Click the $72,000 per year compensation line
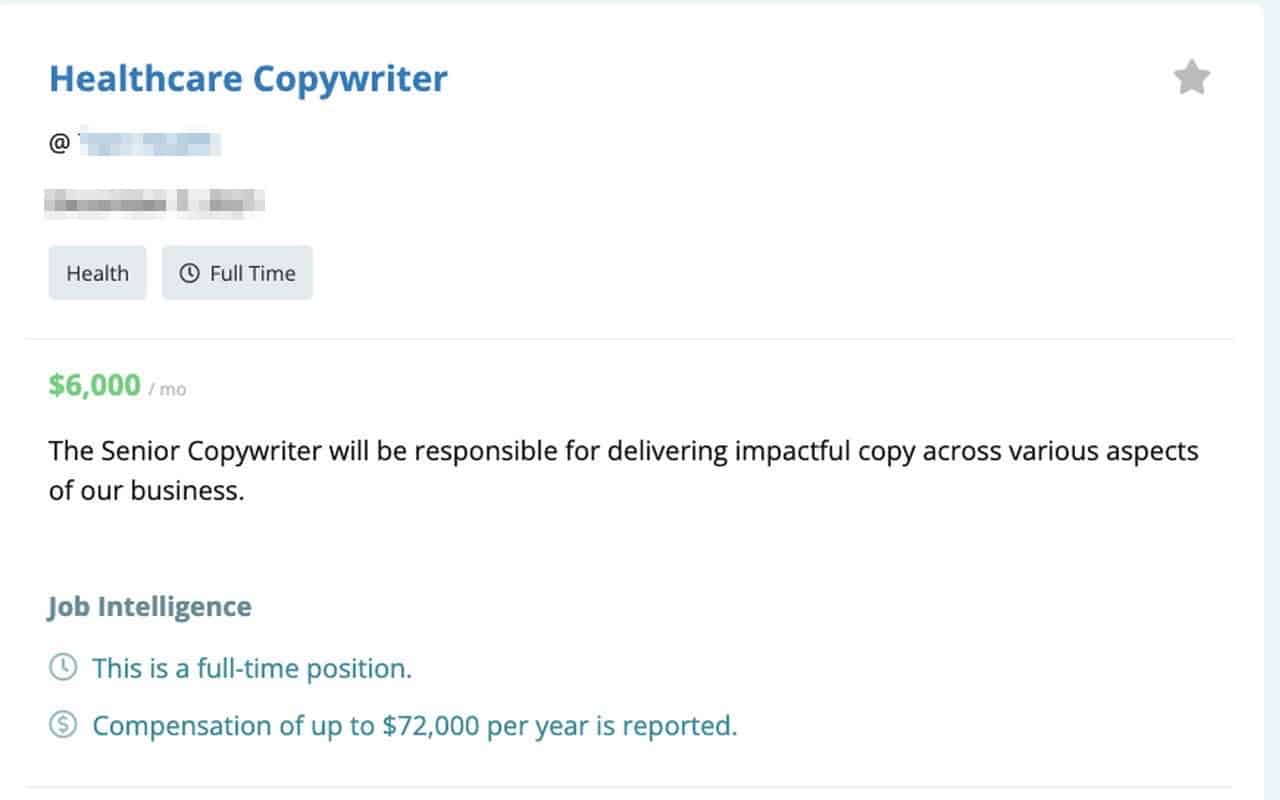 point(414,725)
